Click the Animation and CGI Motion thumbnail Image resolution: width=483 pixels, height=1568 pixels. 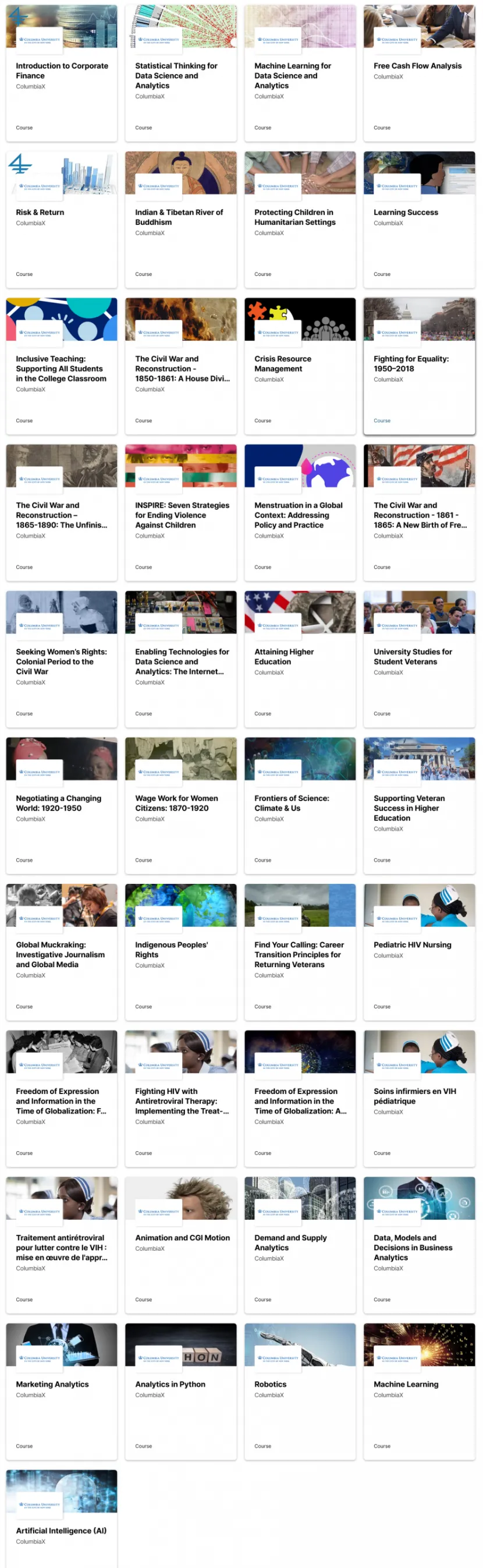click(180, 1198)
